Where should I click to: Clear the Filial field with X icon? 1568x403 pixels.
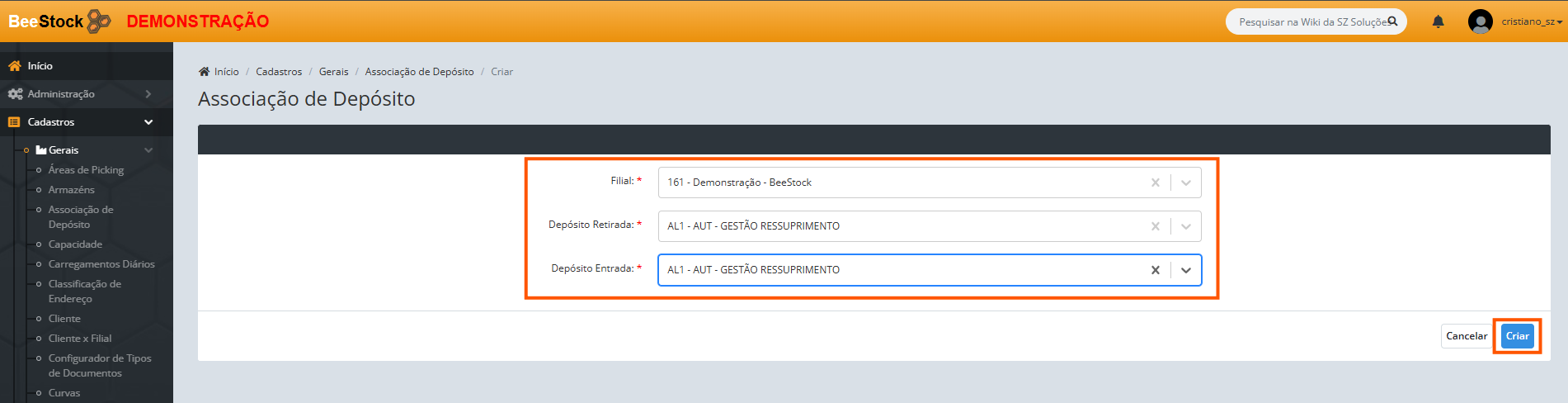(1155, 183)
